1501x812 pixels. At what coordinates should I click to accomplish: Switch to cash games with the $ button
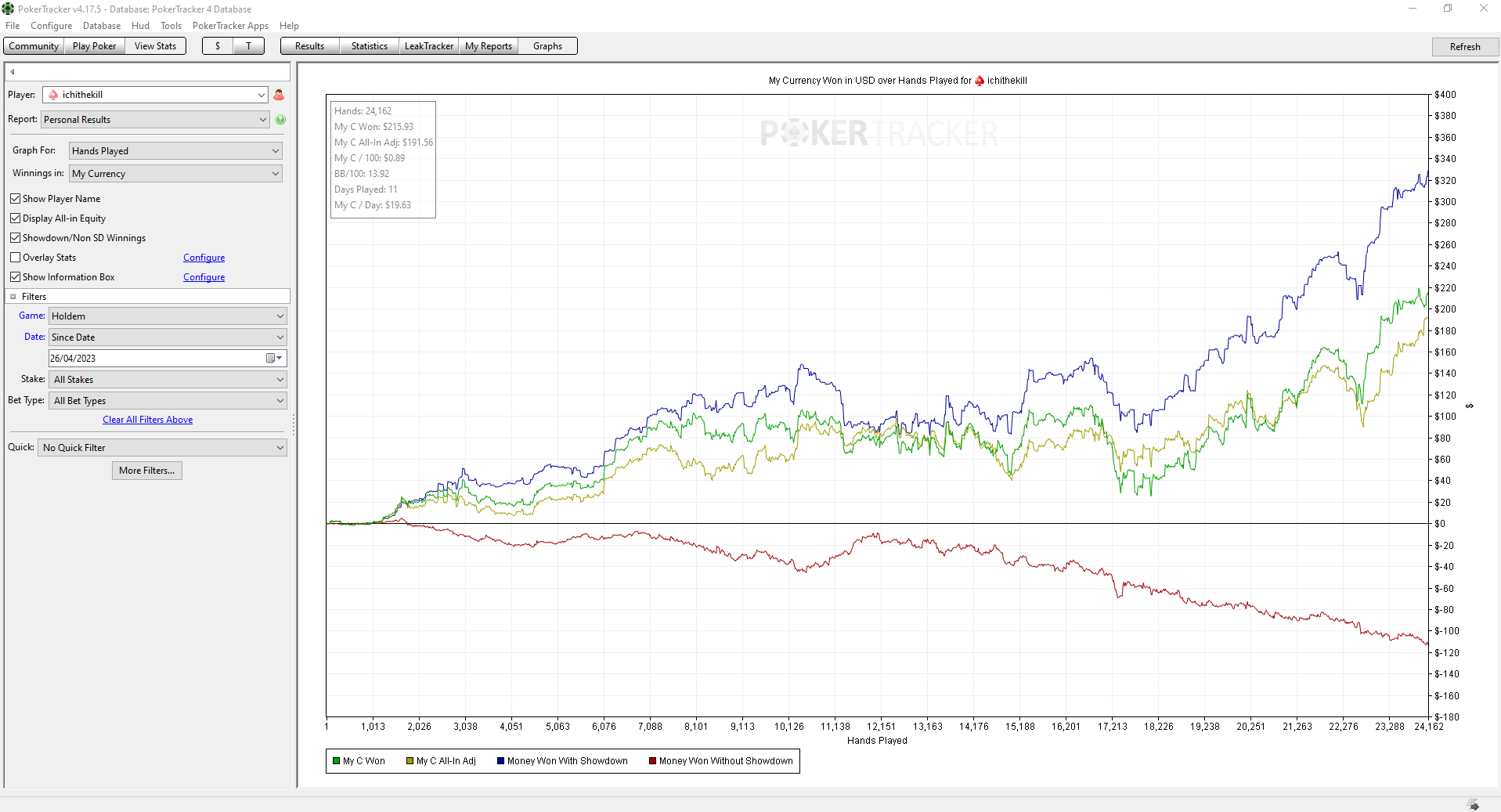coord(218,46)
